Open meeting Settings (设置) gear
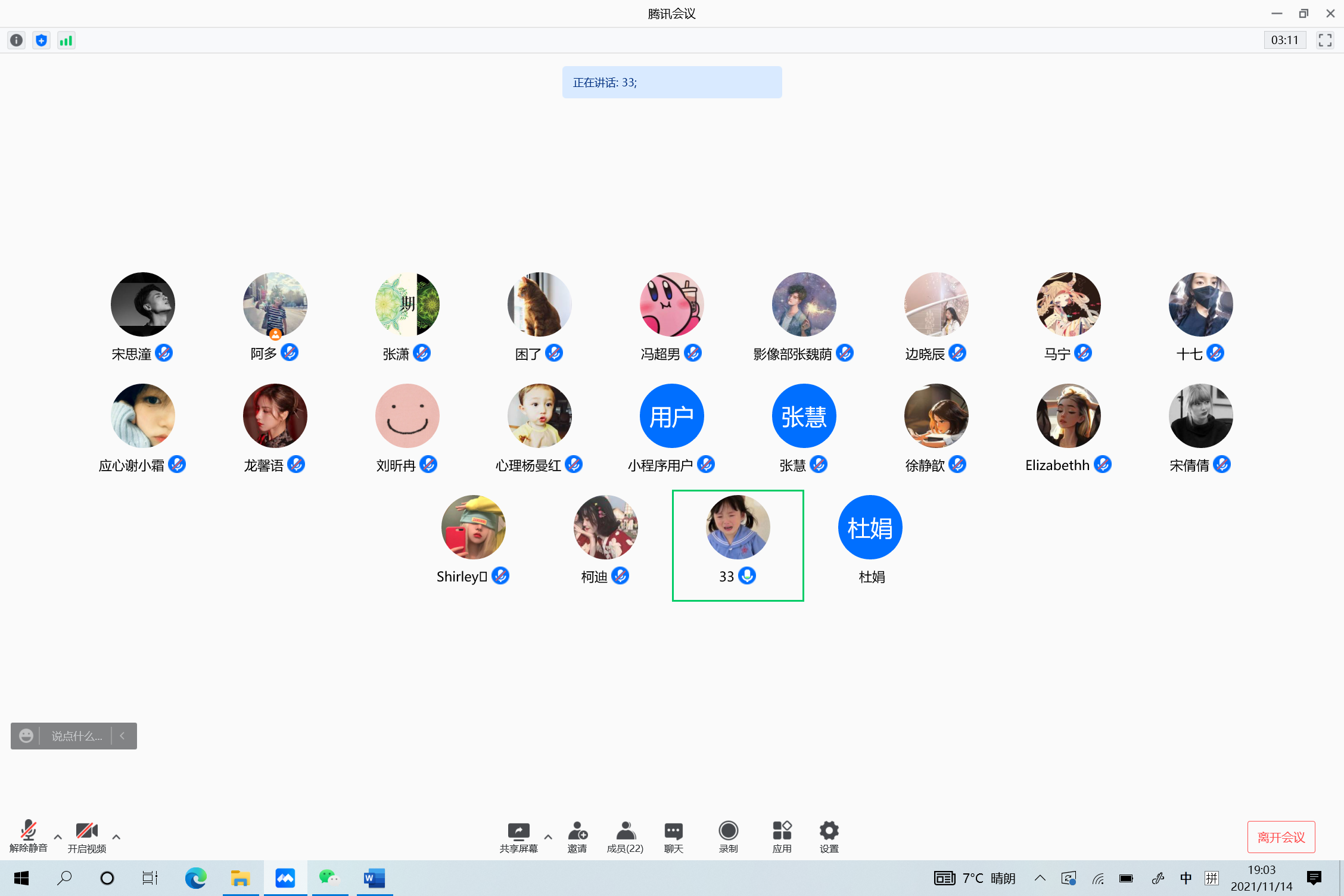Screen dimensions: 1344x896 829,836
